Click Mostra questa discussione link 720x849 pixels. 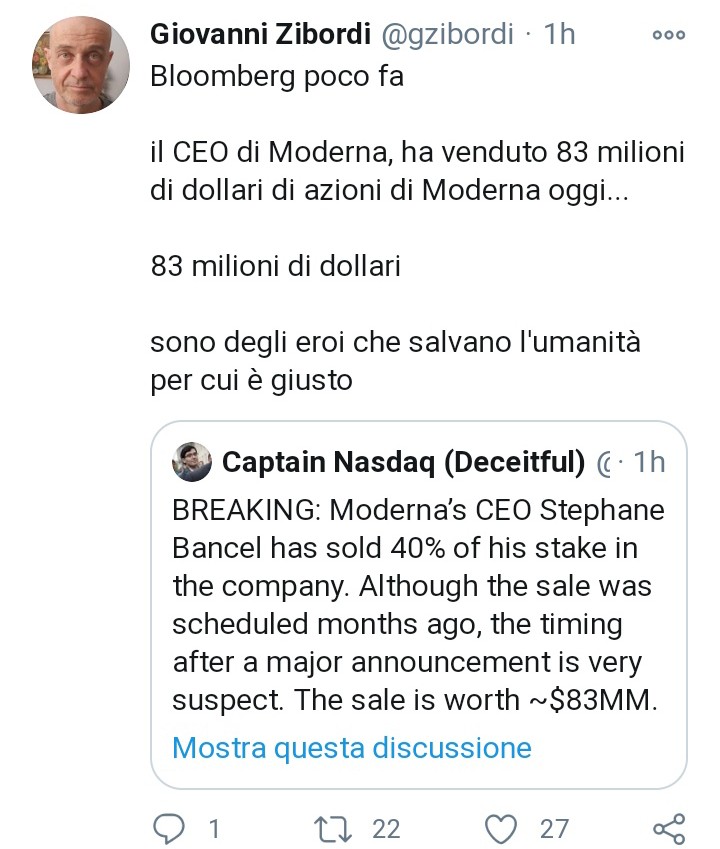coord(351,747)
